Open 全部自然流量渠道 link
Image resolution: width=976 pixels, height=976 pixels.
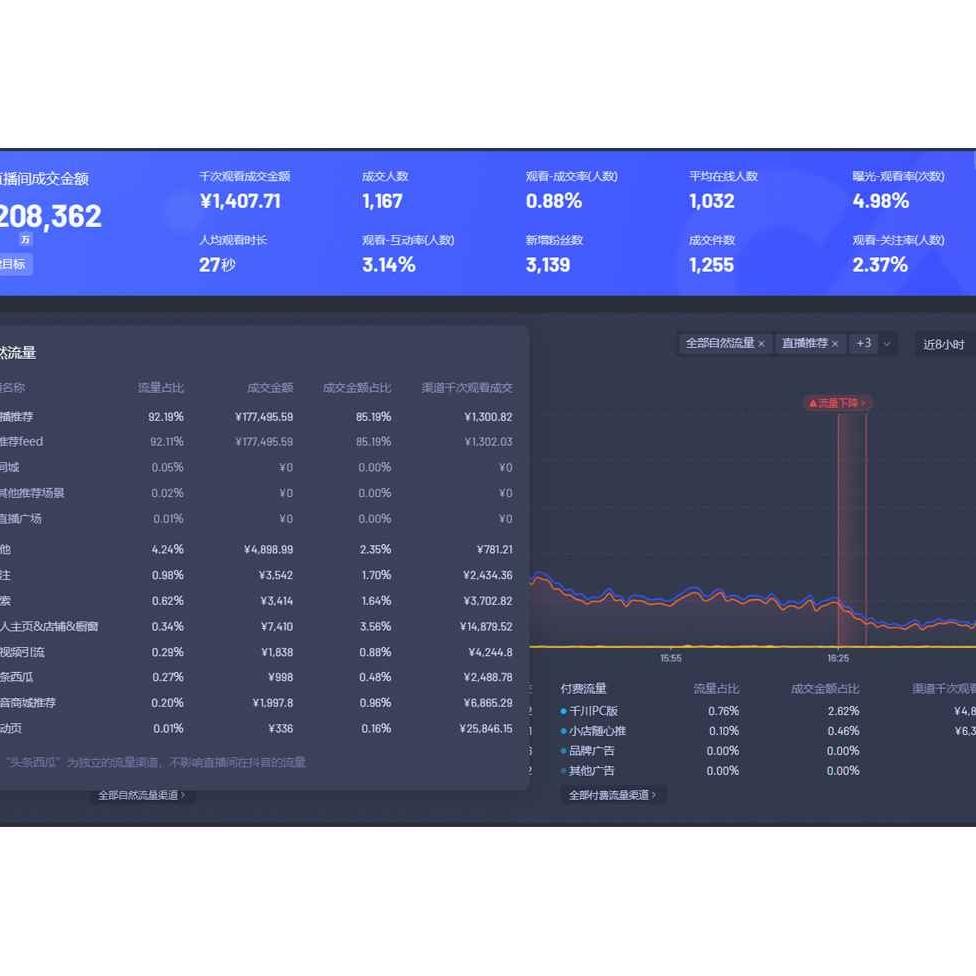tap(141, 795)
